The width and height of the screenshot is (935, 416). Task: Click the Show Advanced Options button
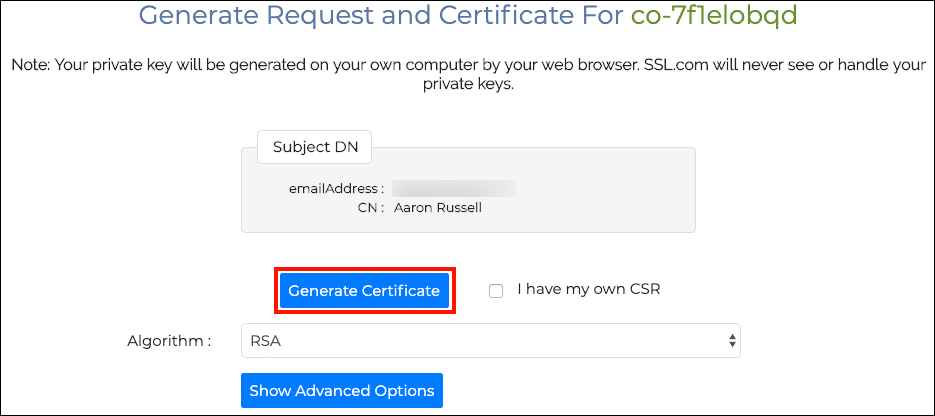pyautogui.click(x=342, y=390)
